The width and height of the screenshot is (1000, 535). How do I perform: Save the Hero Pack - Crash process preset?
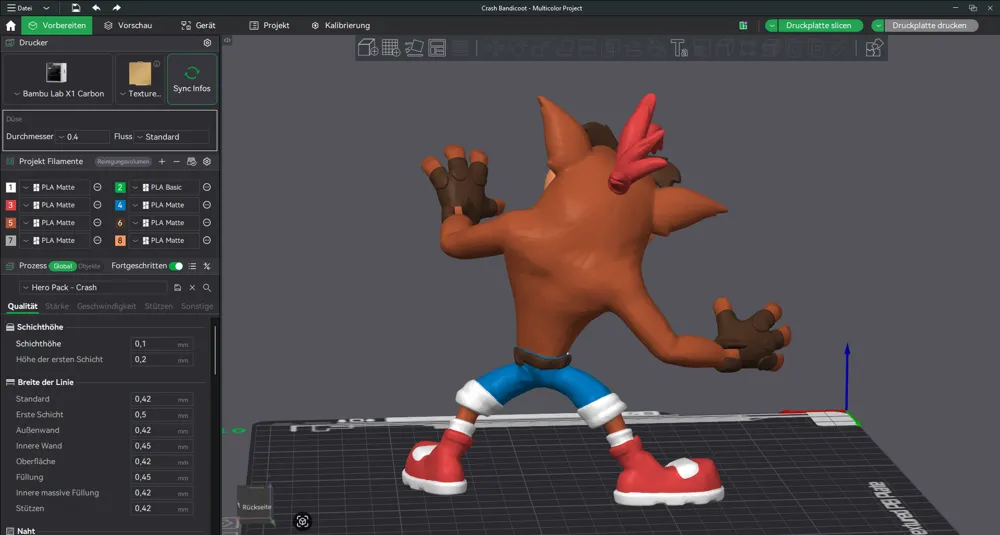tap(177, 288)
